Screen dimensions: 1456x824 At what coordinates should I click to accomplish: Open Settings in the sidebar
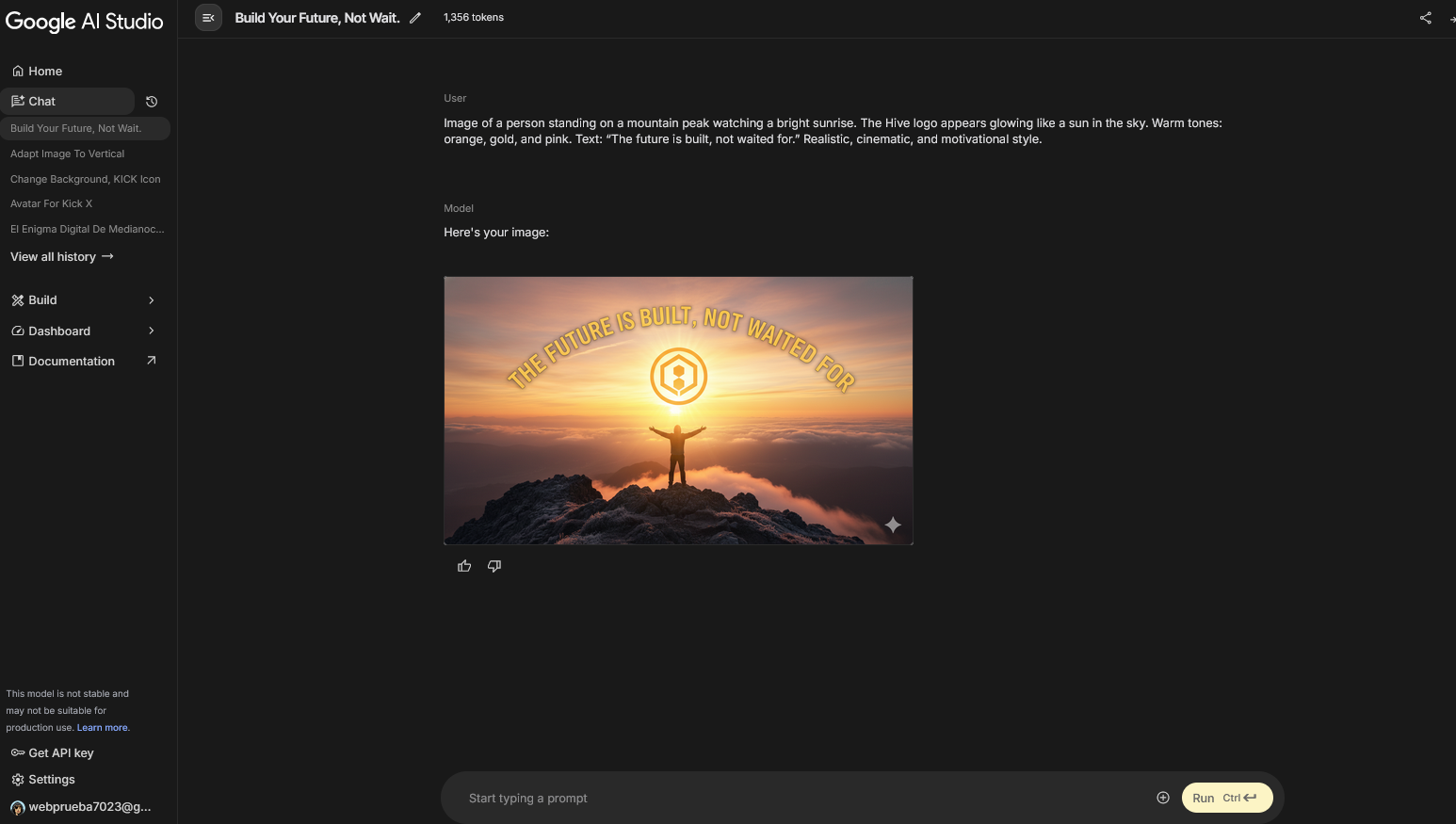pos(43,780)
